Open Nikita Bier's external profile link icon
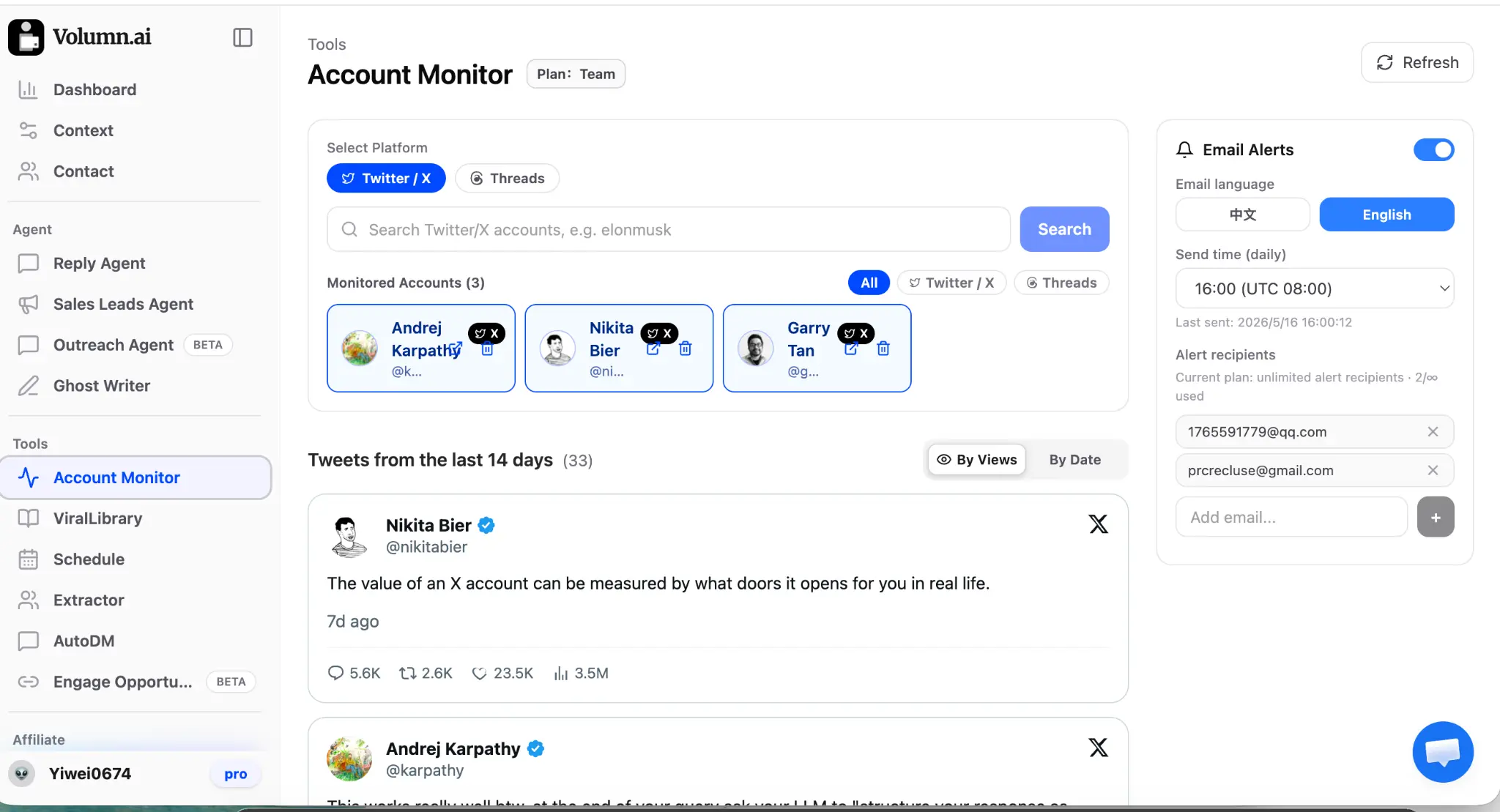 pos(653,349)
